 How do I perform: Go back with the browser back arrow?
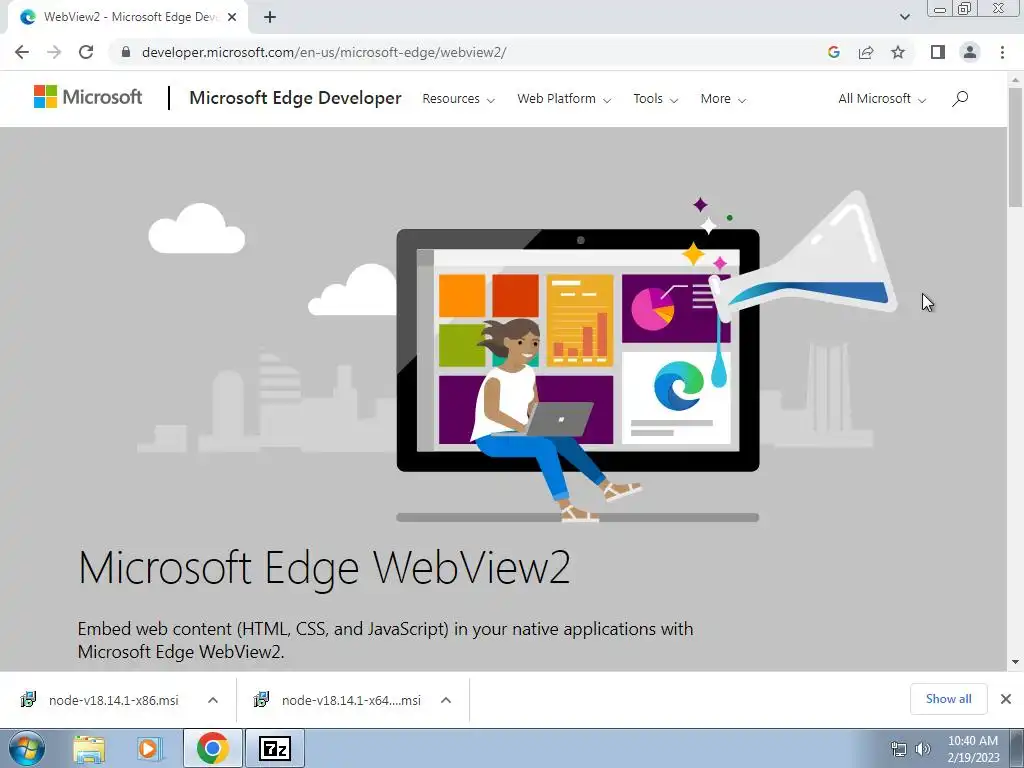click(22, 52)
